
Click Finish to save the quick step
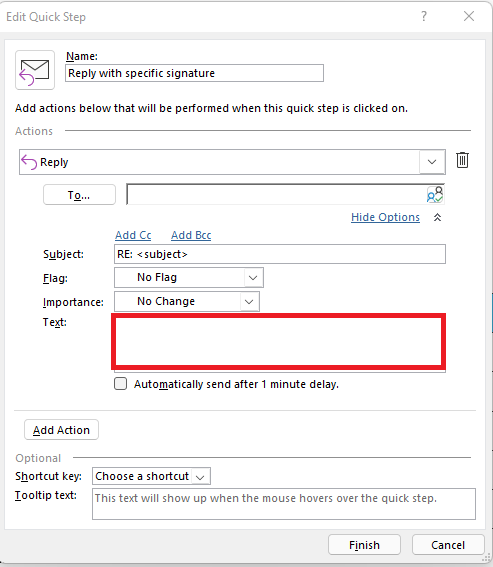[x=364, y=545]
